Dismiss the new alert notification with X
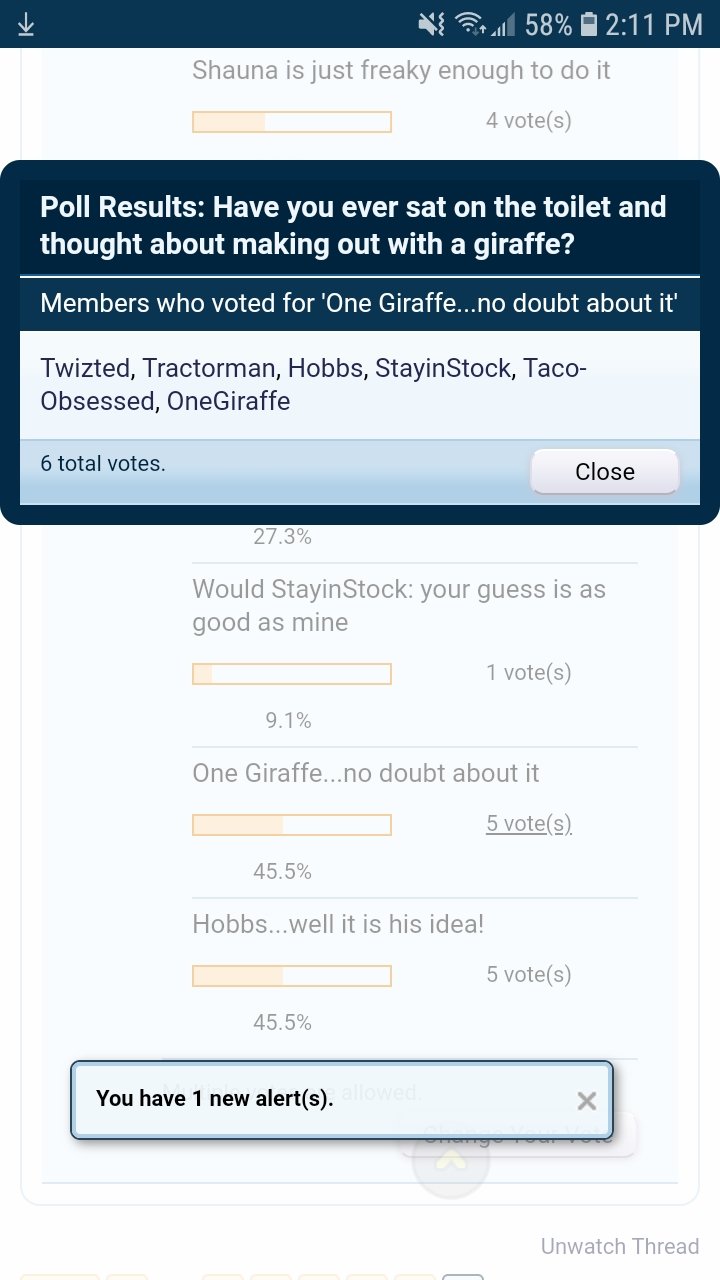The height and width of the screenshot is (1280, 720). point(587,1101)
